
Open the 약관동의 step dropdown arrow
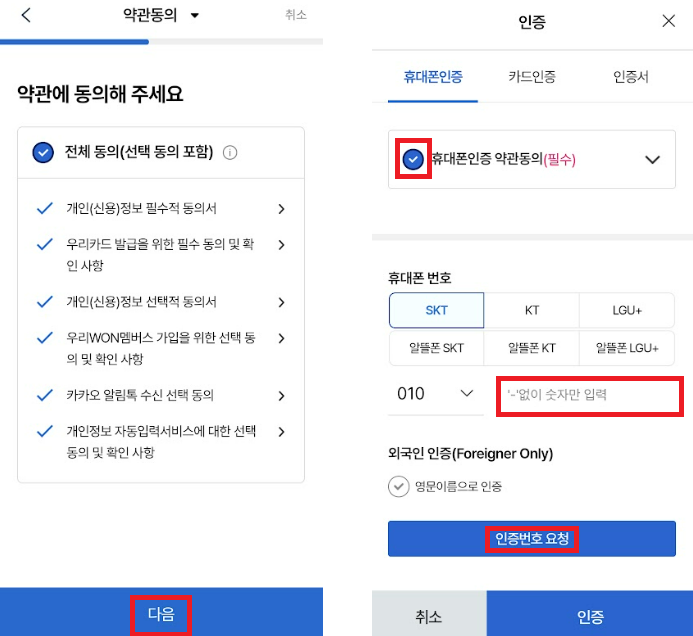pyautogui.click(x=194, y=15)
